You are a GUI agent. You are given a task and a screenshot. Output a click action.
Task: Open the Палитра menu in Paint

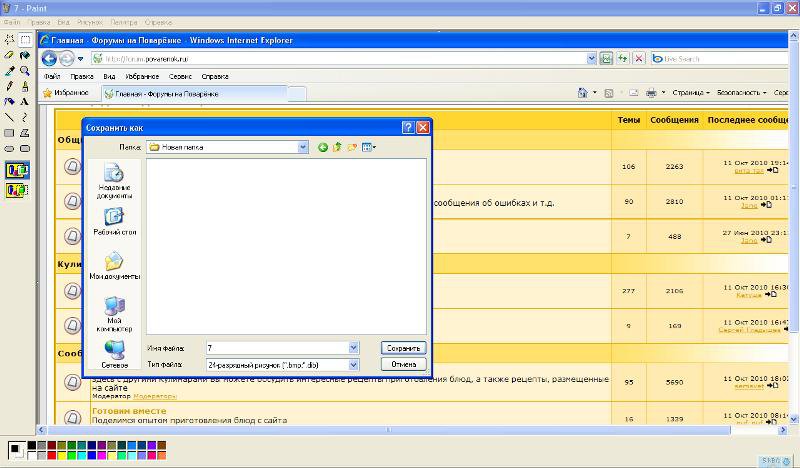coord(124,21)
